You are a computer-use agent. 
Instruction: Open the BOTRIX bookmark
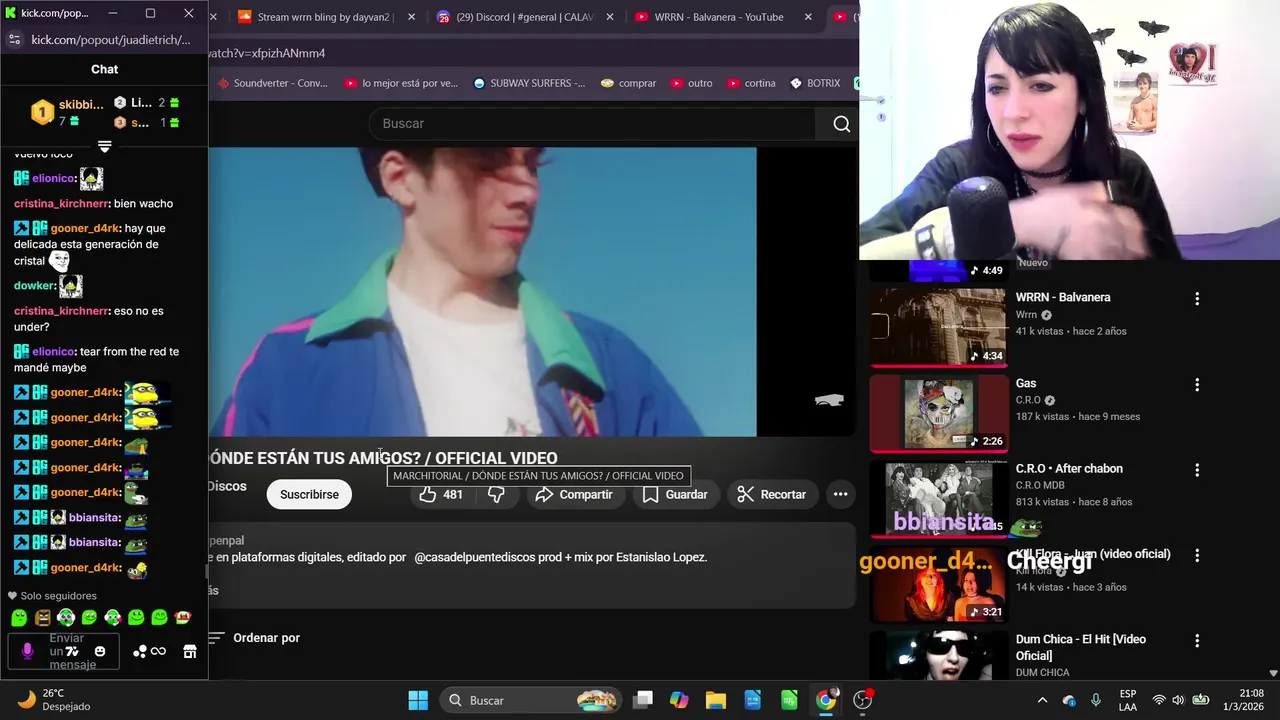[815, 83]
